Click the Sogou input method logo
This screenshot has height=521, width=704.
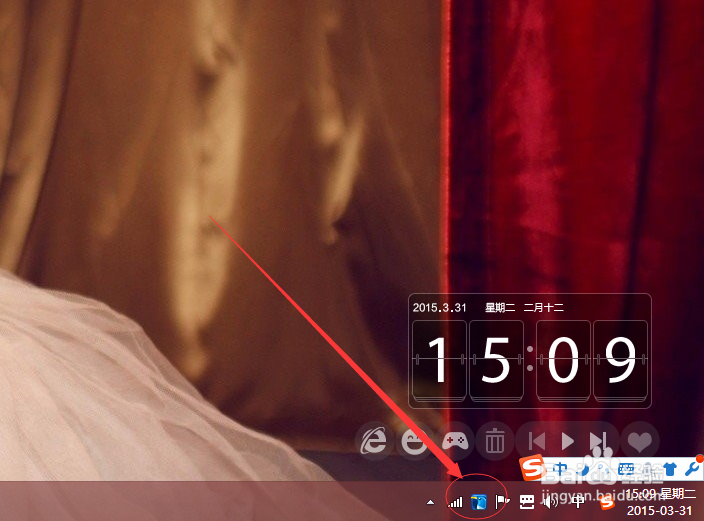532,468
